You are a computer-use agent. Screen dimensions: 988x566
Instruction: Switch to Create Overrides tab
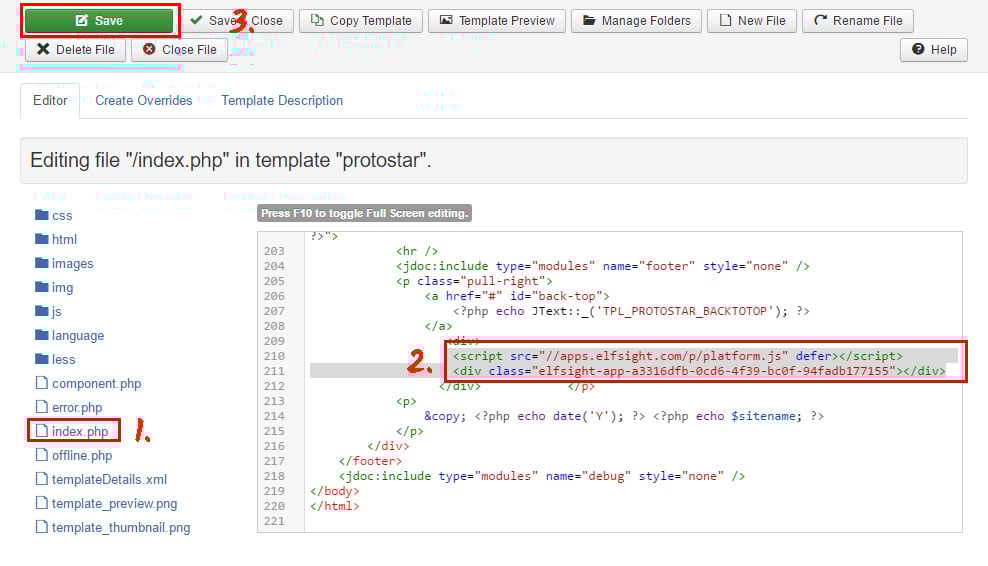[x=144, y=101]
